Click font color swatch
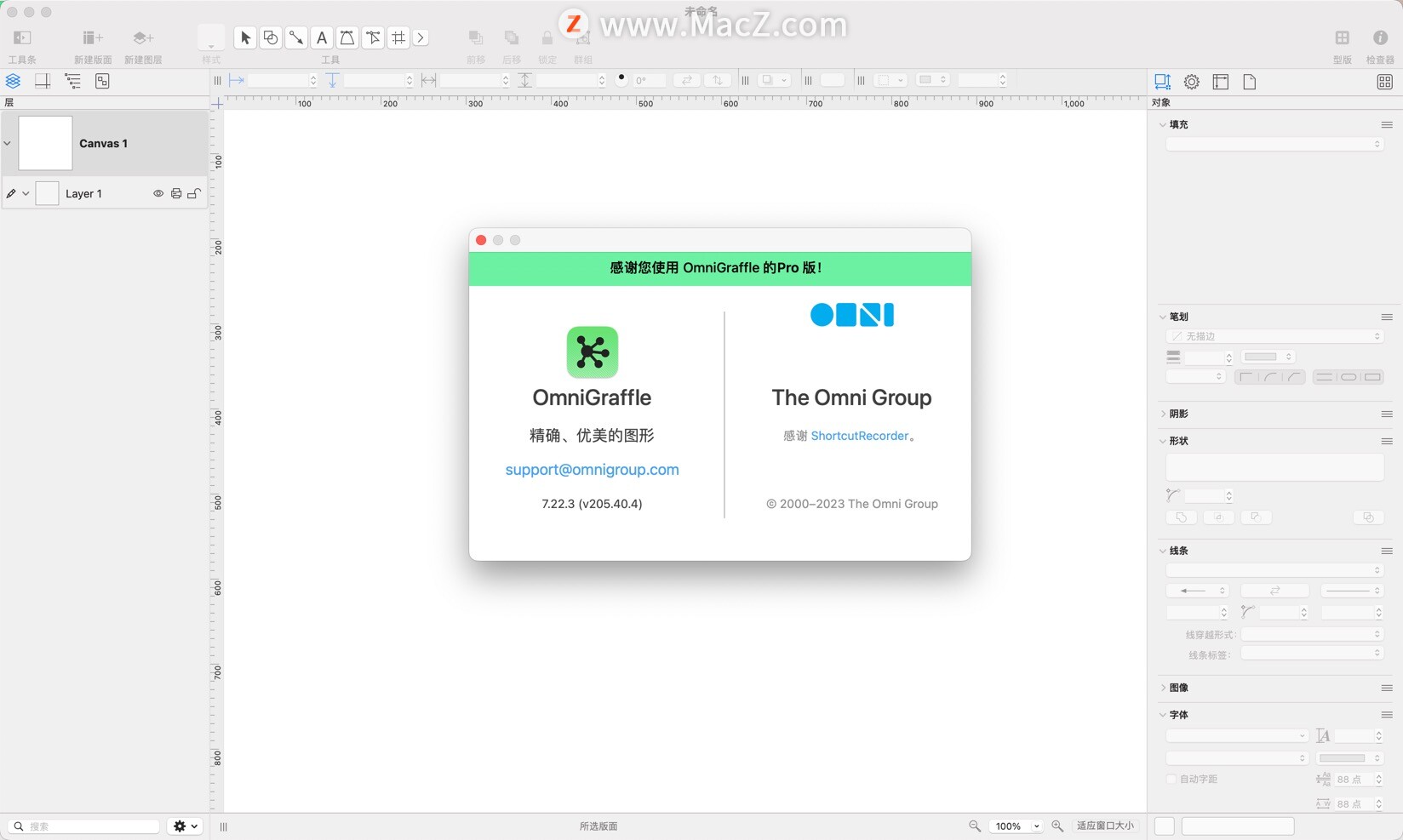The width and height of the screenshot is (1403, 840). 1343,757
